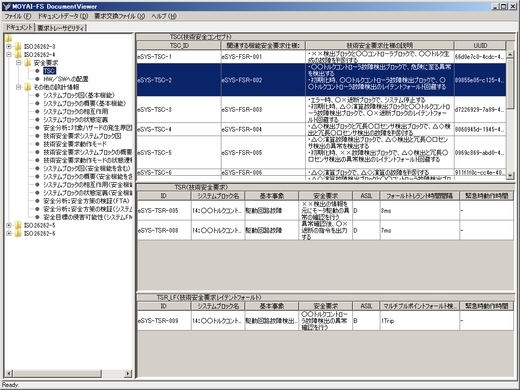The height and width of the screenshot is (390, 520).
Task: Select the eSYS-TSC-2 row
Action: (x=321, y=80)
